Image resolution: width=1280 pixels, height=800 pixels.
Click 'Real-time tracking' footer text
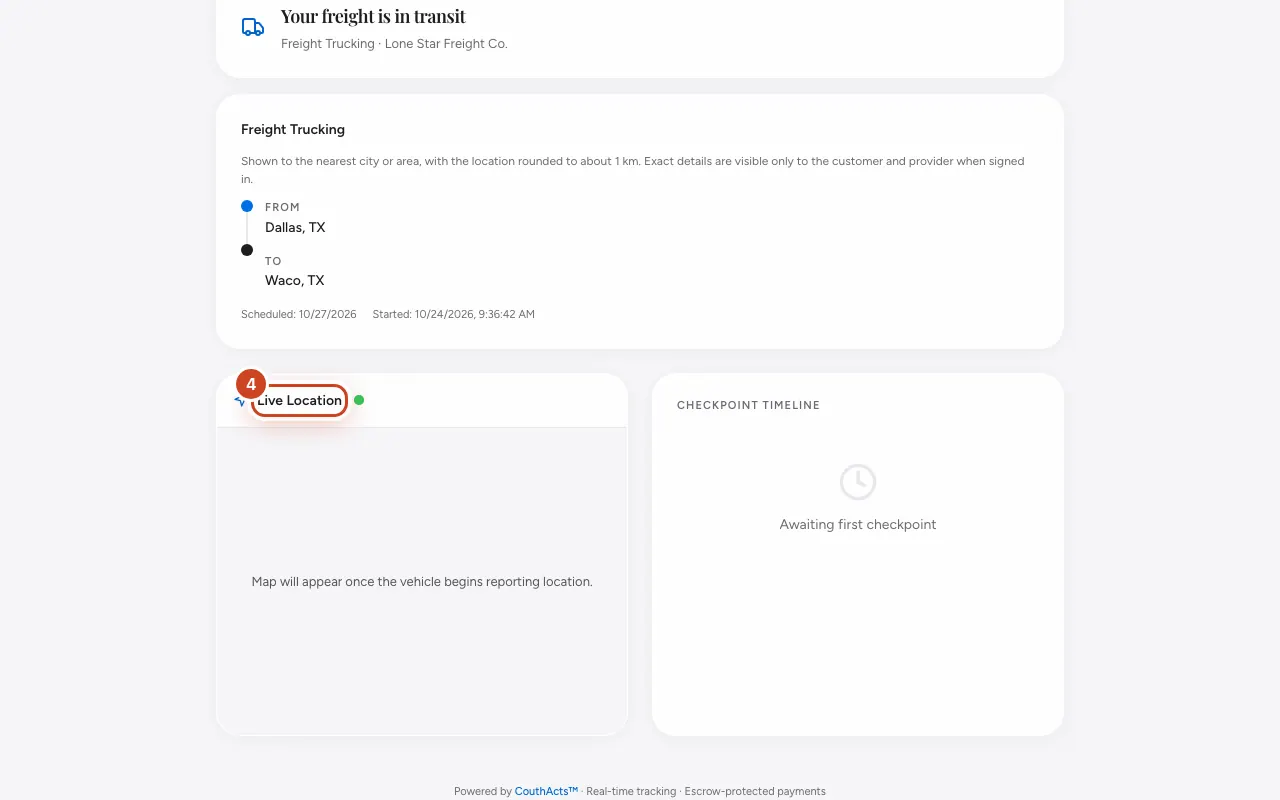click(631, 791)
